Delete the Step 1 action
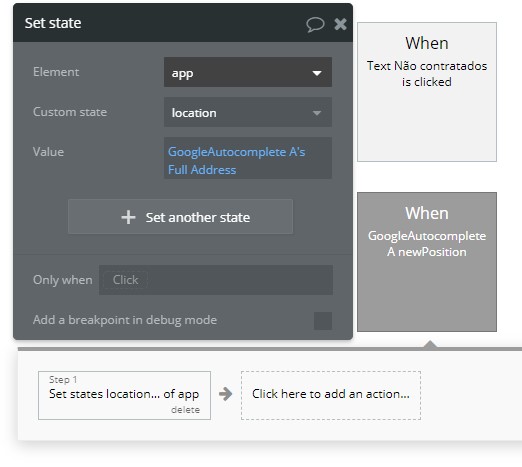 pos(185,410)
